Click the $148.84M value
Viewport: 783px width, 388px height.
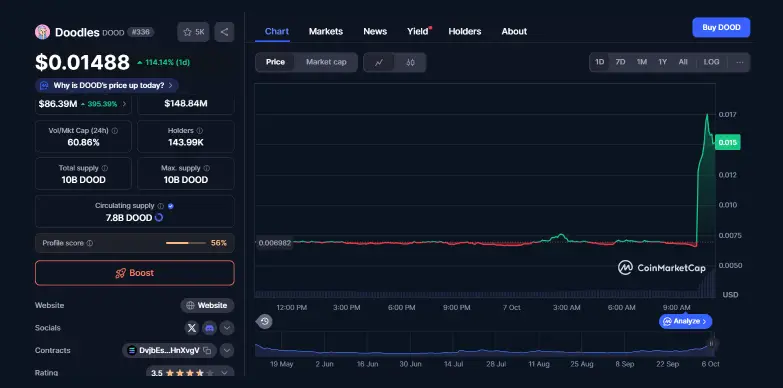[x=185, y=104]
